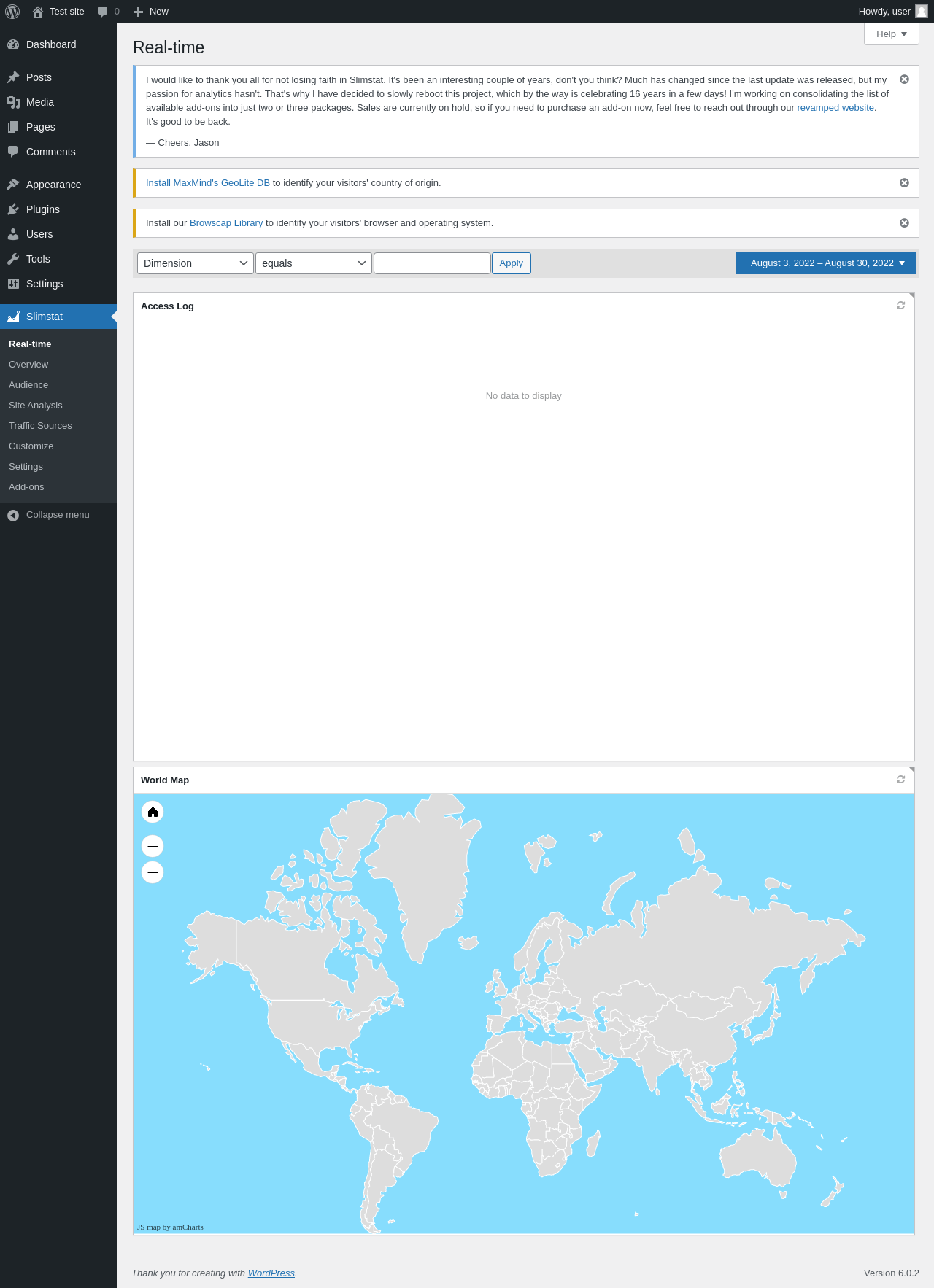Open the comments bubble in admin bar
Image resolution: width=934 pixels, height=1288 pixels.
108,12
